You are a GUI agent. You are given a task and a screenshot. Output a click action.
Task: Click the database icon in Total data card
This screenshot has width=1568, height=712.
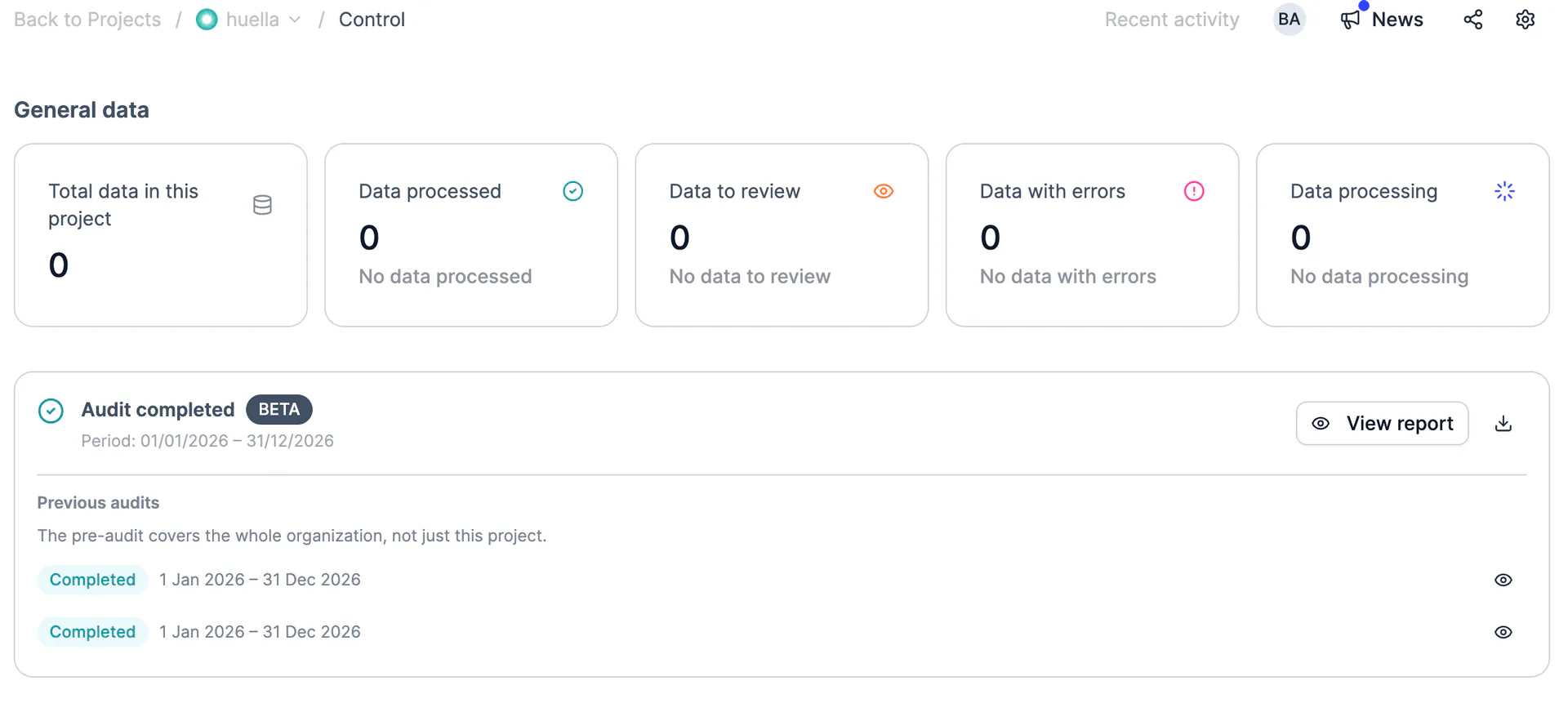coord(262,205)
